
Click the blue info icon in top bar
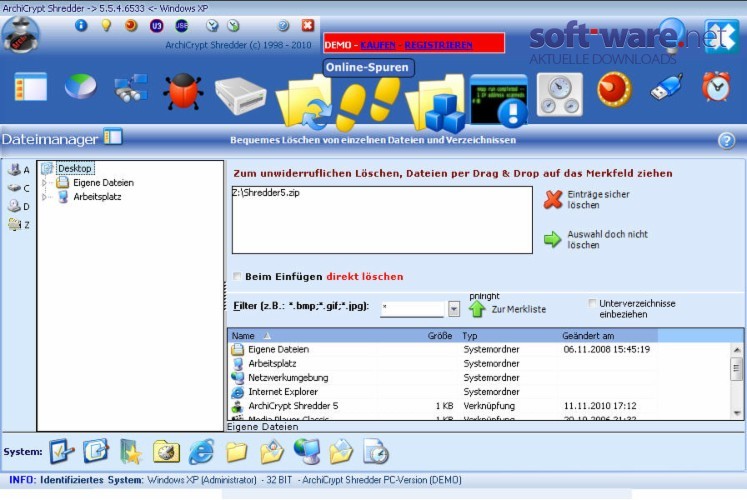click(81, 25)
